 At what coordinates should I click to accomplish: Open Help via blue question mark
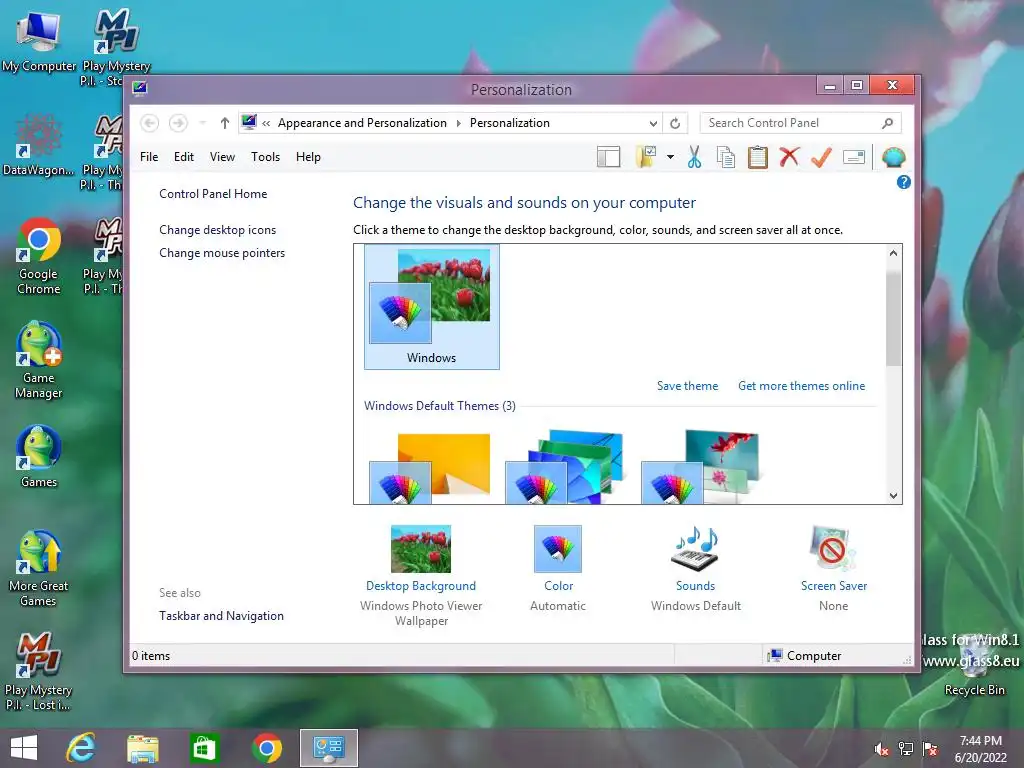pyautogui.click(x=904, y=182)
